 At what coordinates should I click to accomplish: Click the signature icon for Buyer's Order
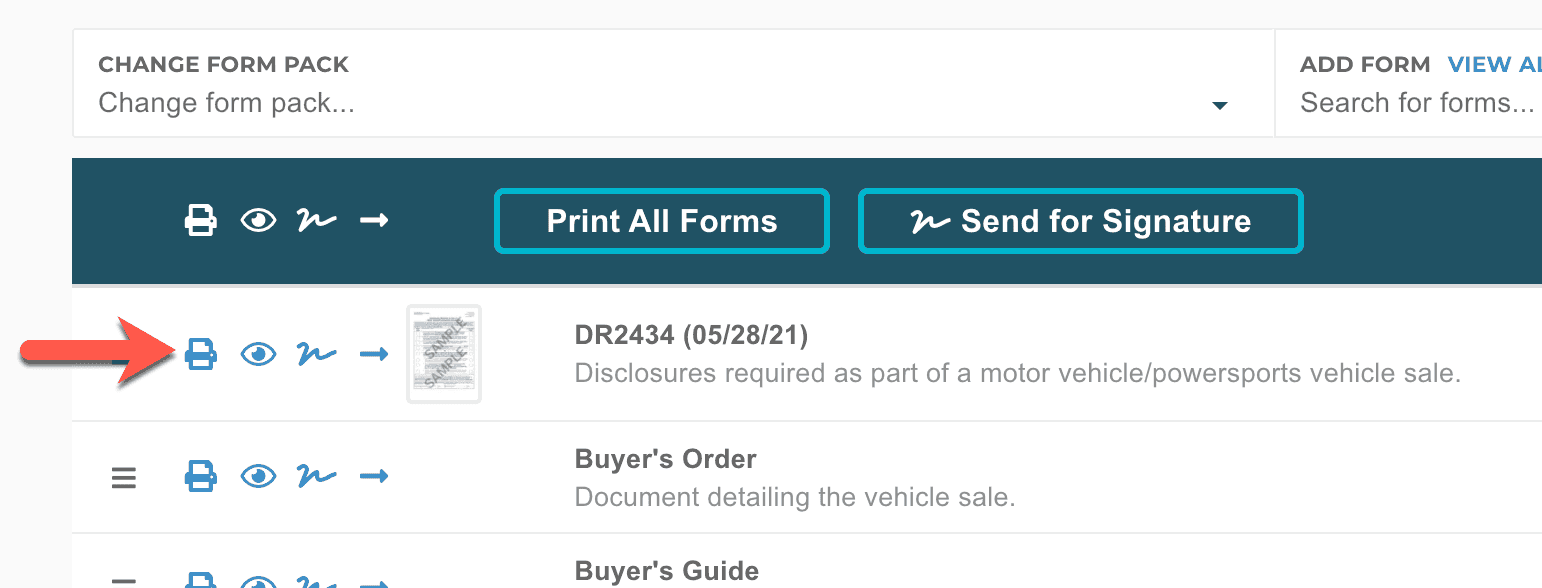tap(316, 476)
